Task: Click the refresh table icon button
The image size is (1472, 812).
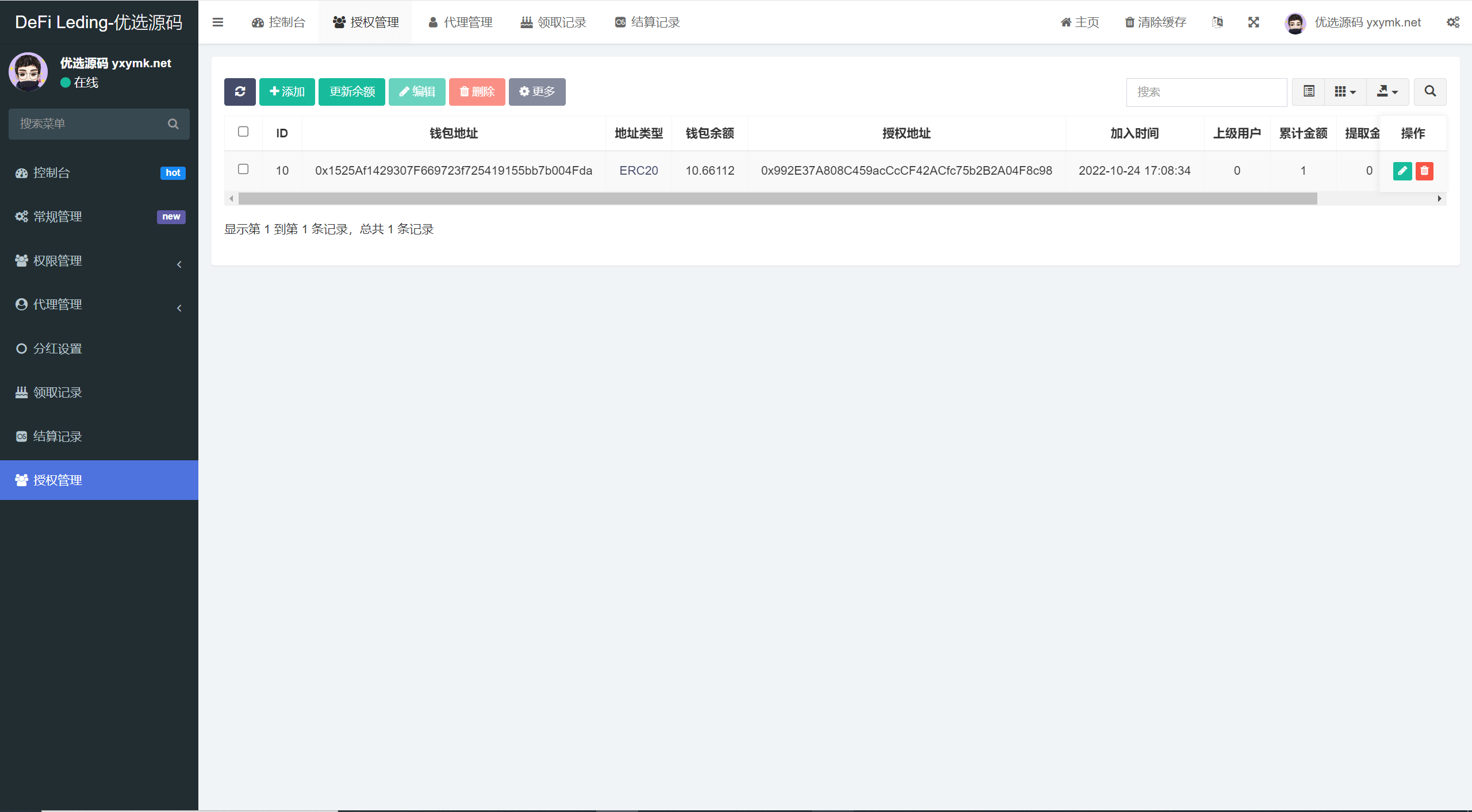Action: tap(240, 92)
